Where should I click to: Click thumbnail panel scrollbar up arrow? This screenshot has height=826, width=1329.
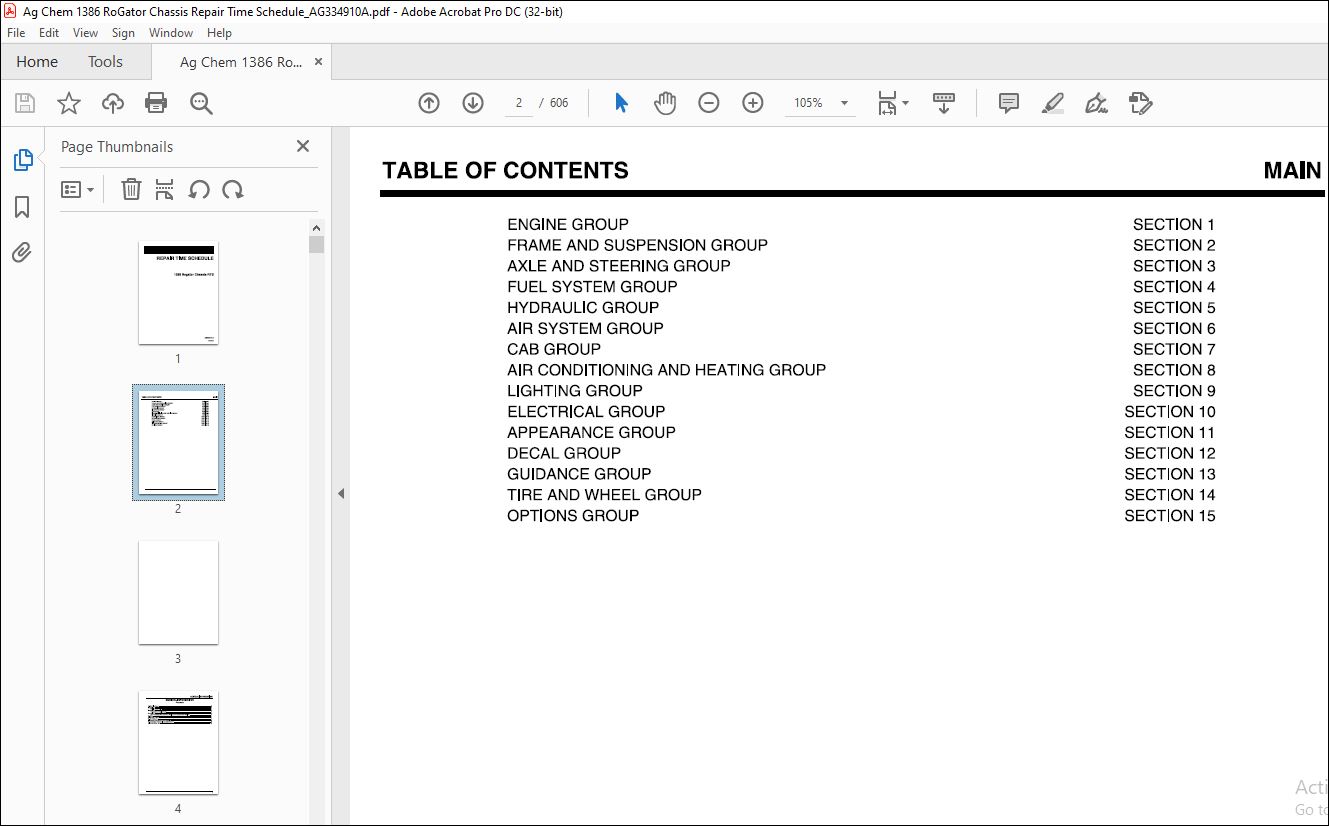tap(316, 227)
